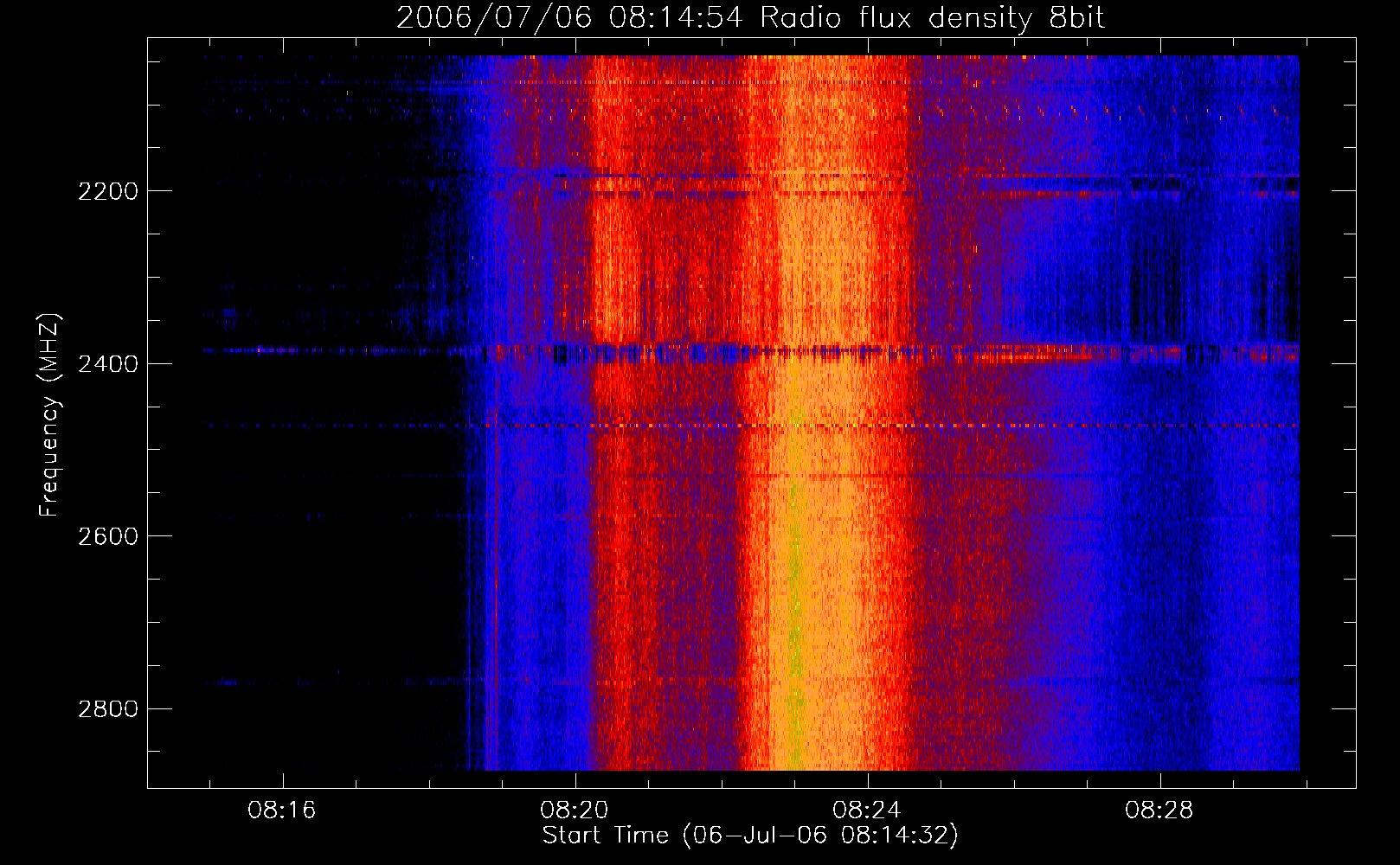Click the 08:28 time tick label
The width and height of the screenshot is (1400, 865).
click(1159, 811)
